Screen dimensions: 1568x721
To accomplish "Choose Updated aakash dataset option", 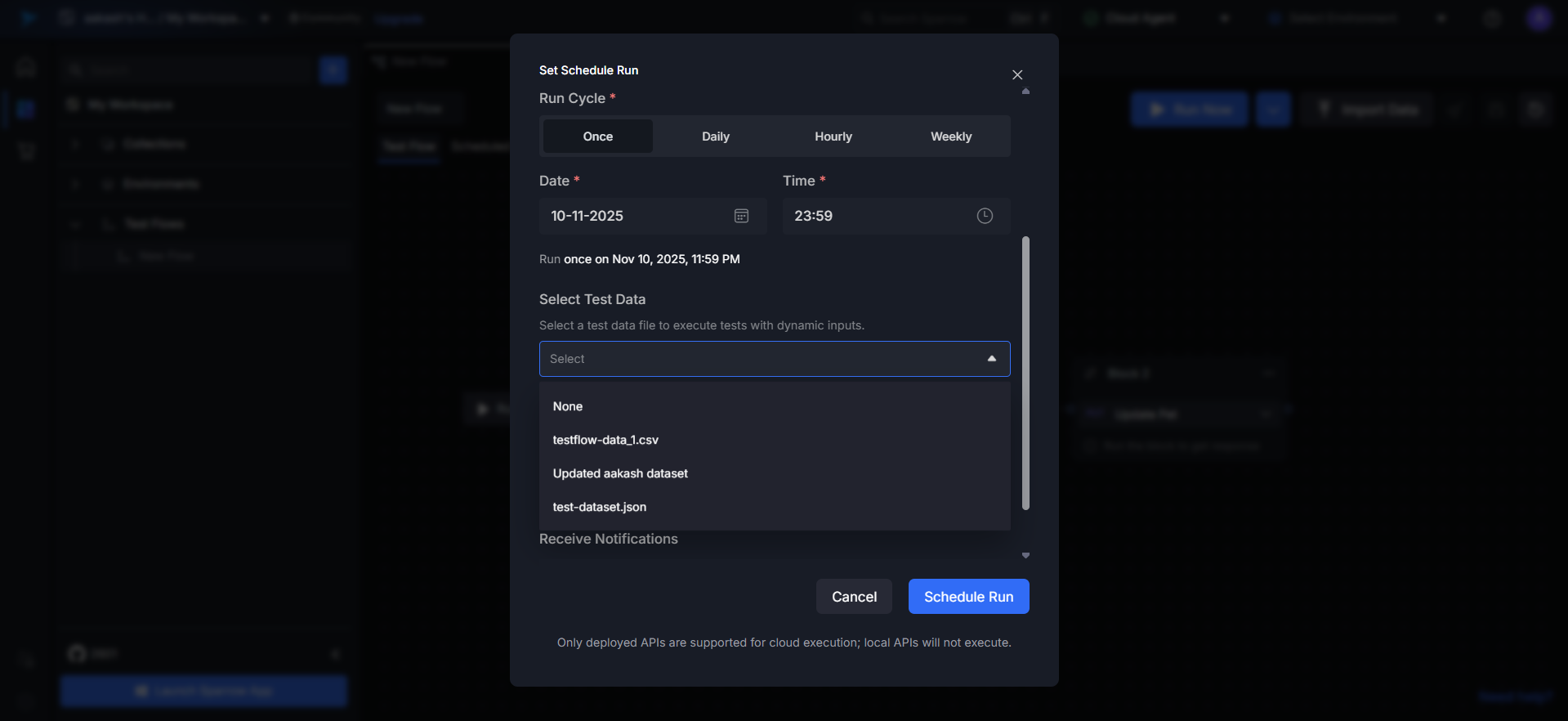I will (620, 473).
